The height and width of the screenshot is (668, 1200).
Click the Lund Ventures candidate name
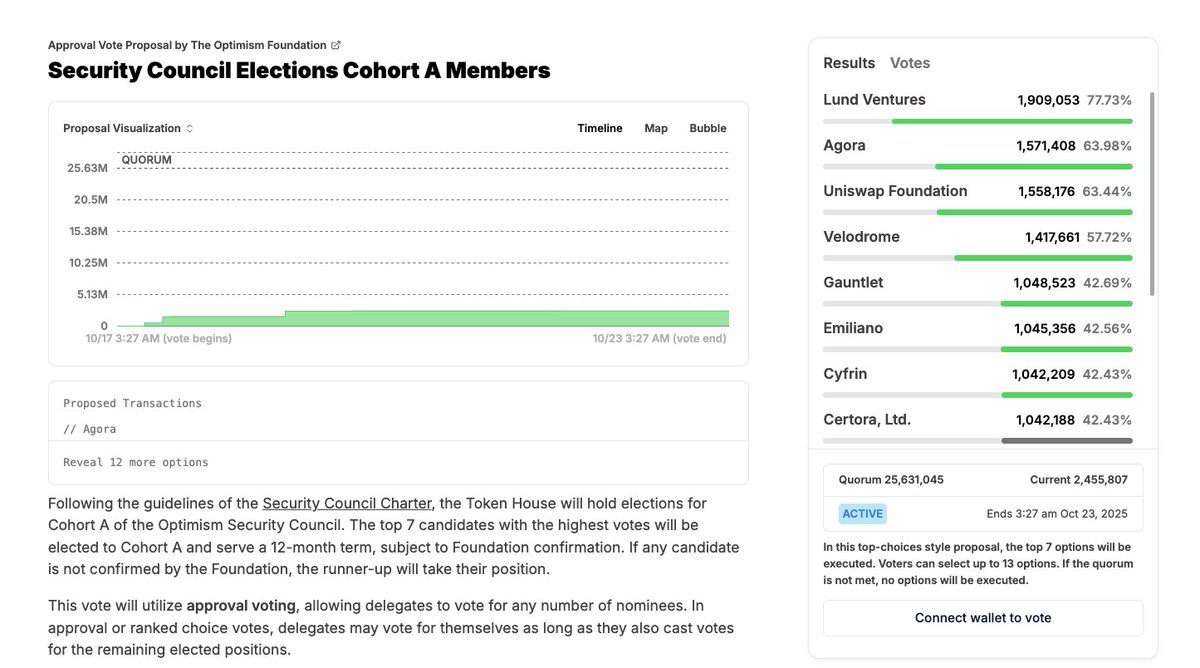pos(874,100)
